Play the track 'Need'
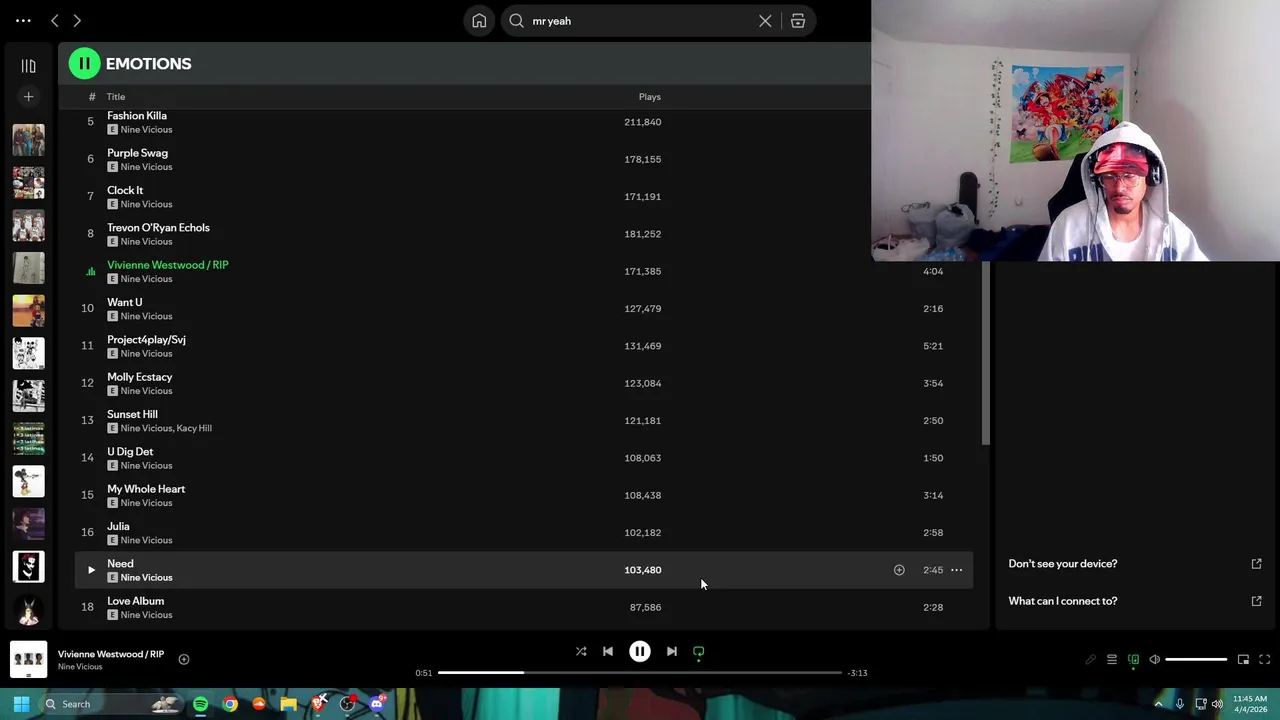Screen dimensions: 1280x720 (x=91, y=570)
